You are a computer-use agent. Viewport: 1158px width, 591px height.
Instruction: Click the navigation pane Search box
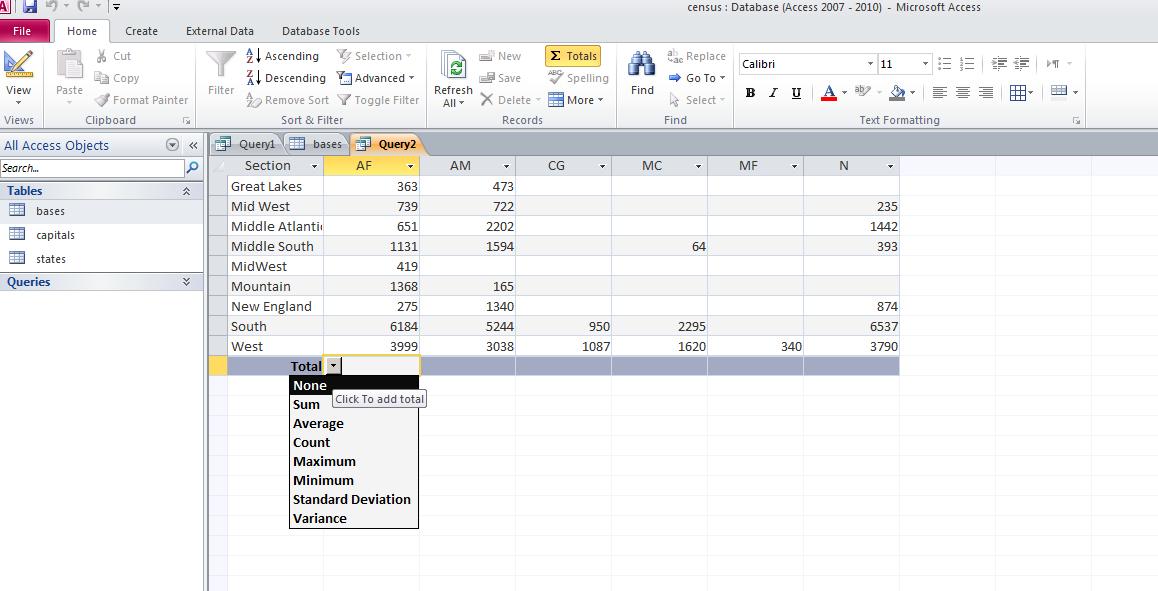92,168
